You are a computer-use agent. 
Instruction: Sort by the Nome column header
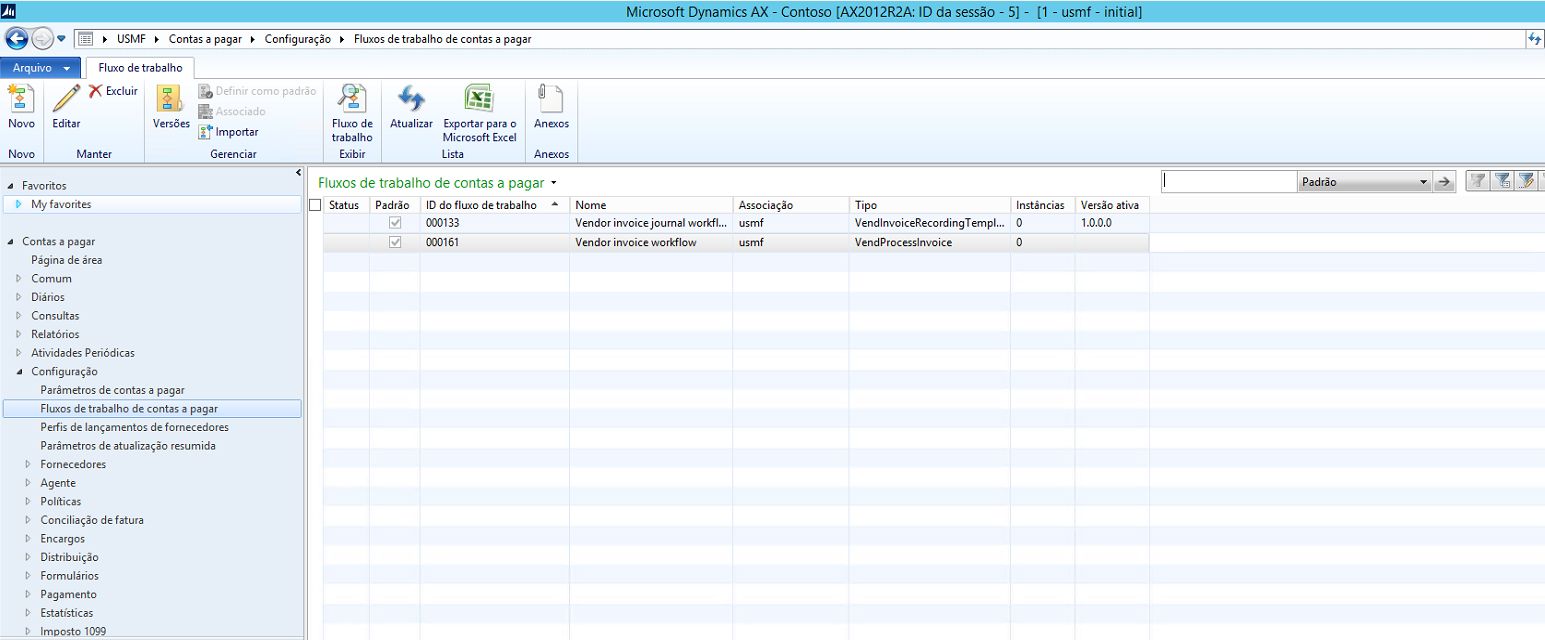tap(651, 205)
